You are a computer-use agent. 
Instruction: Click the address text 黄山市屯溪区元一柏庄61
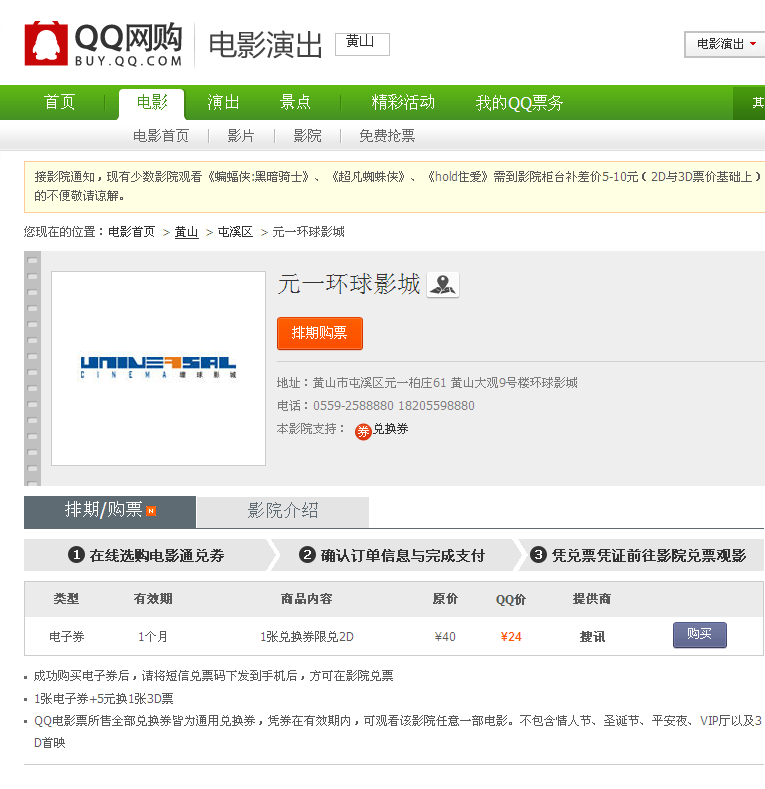point(379,383)
